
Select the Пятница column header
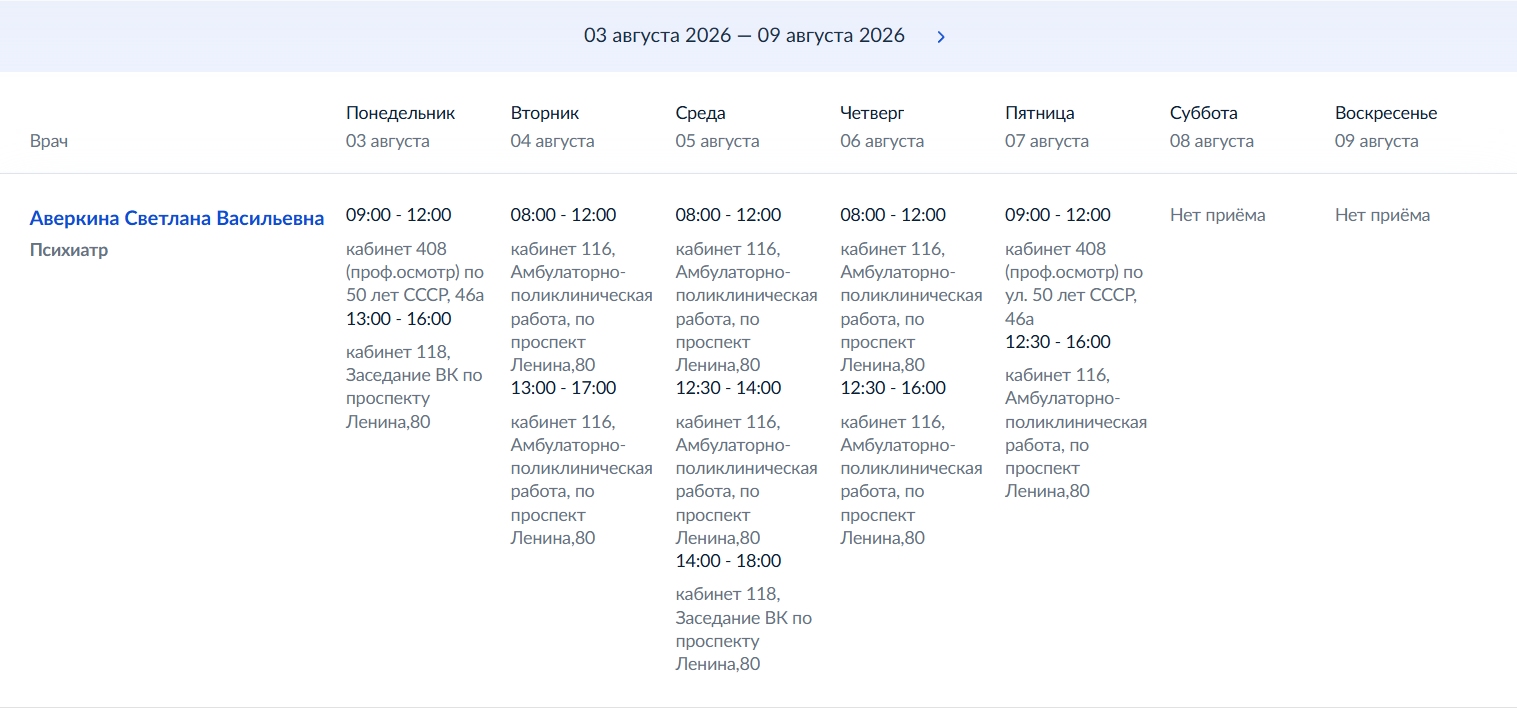pos(1039,113)
